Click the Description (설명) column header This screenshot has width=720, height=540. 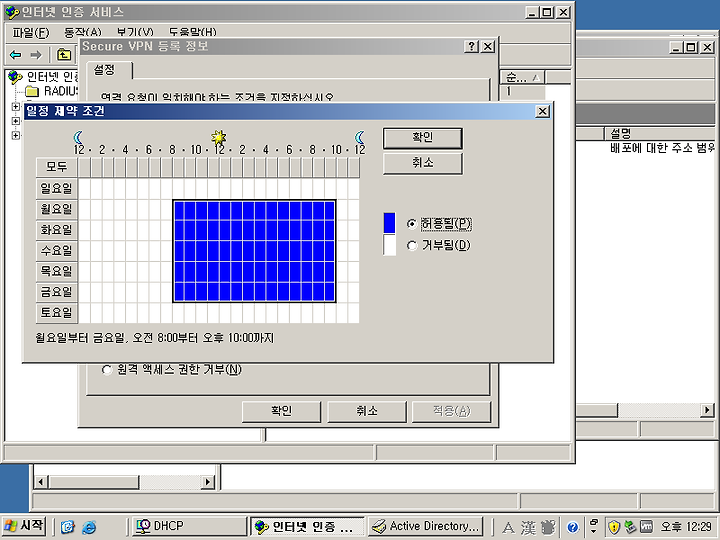[x=660, y=134]
